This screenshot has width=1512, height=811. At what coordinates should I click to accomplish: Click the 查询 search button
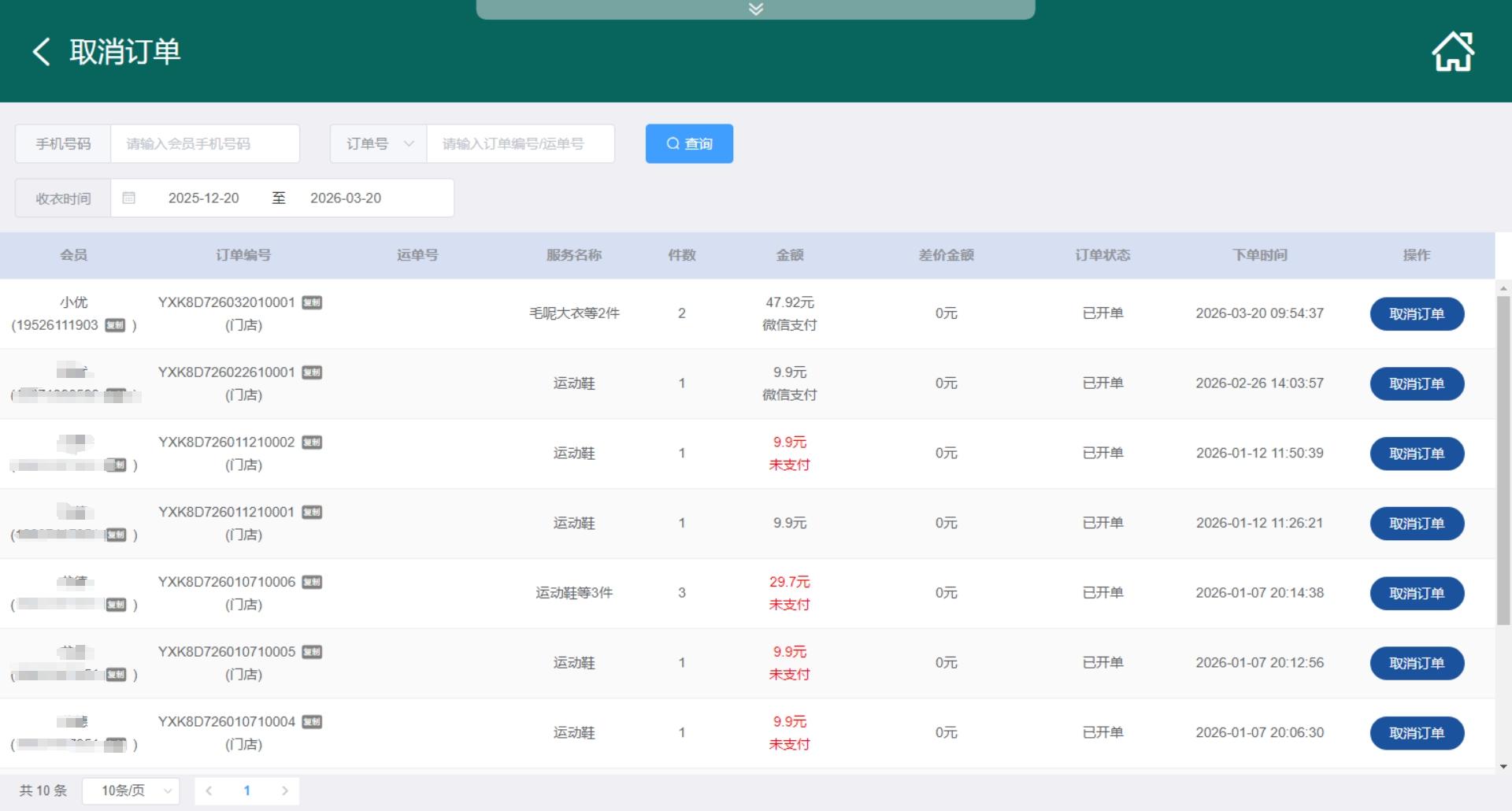[689, 144]
